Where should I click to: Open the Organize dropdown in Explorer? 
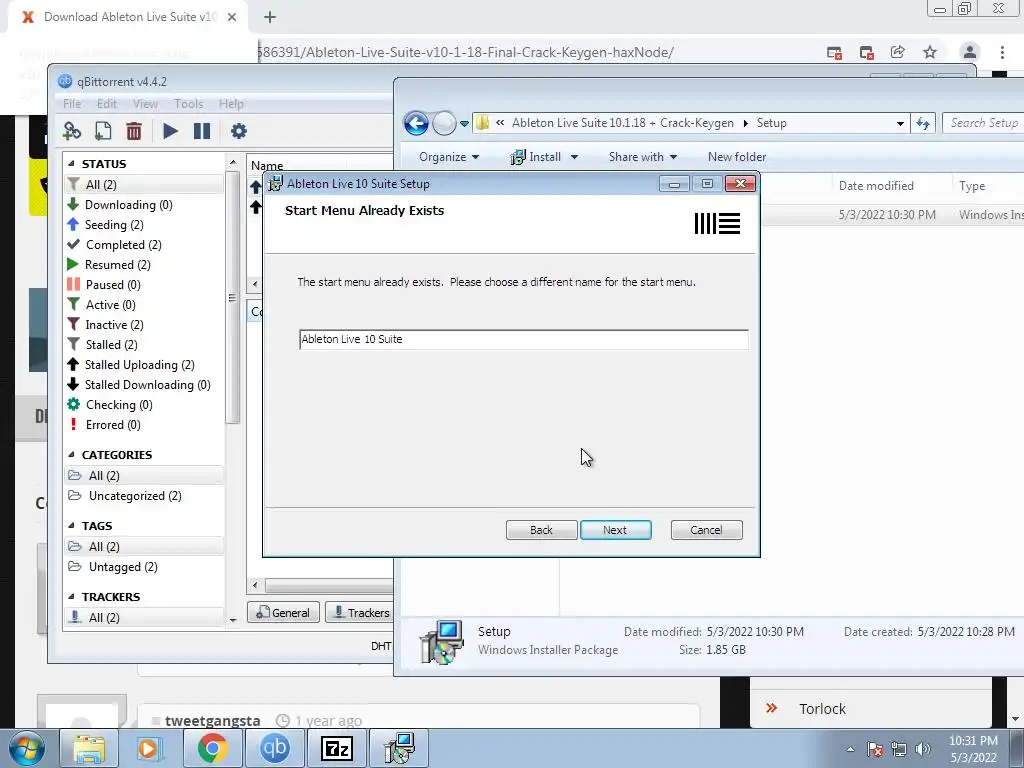pyautogui.click(x=449, y=157)
